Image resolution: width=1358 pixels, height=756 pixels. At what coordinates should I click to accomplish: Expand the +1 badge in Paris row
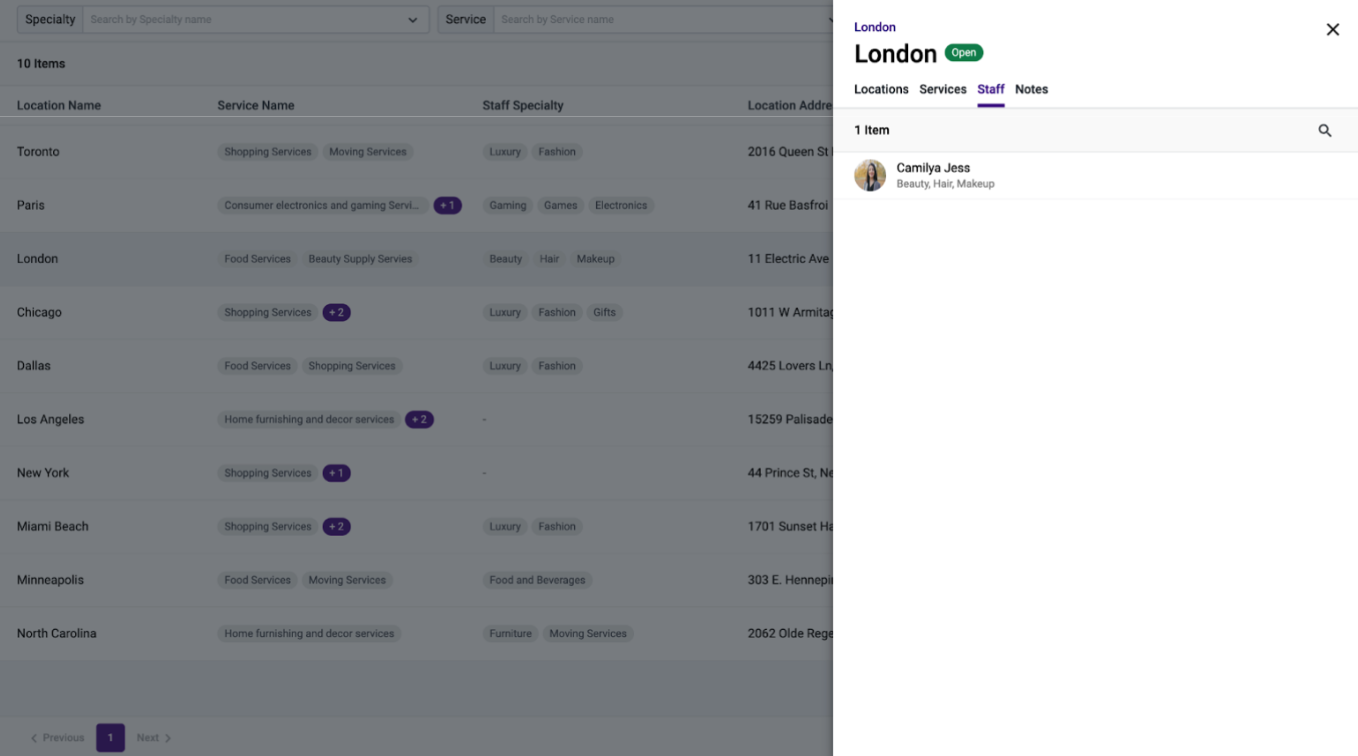pyautogui.click(x=447, y=205)
